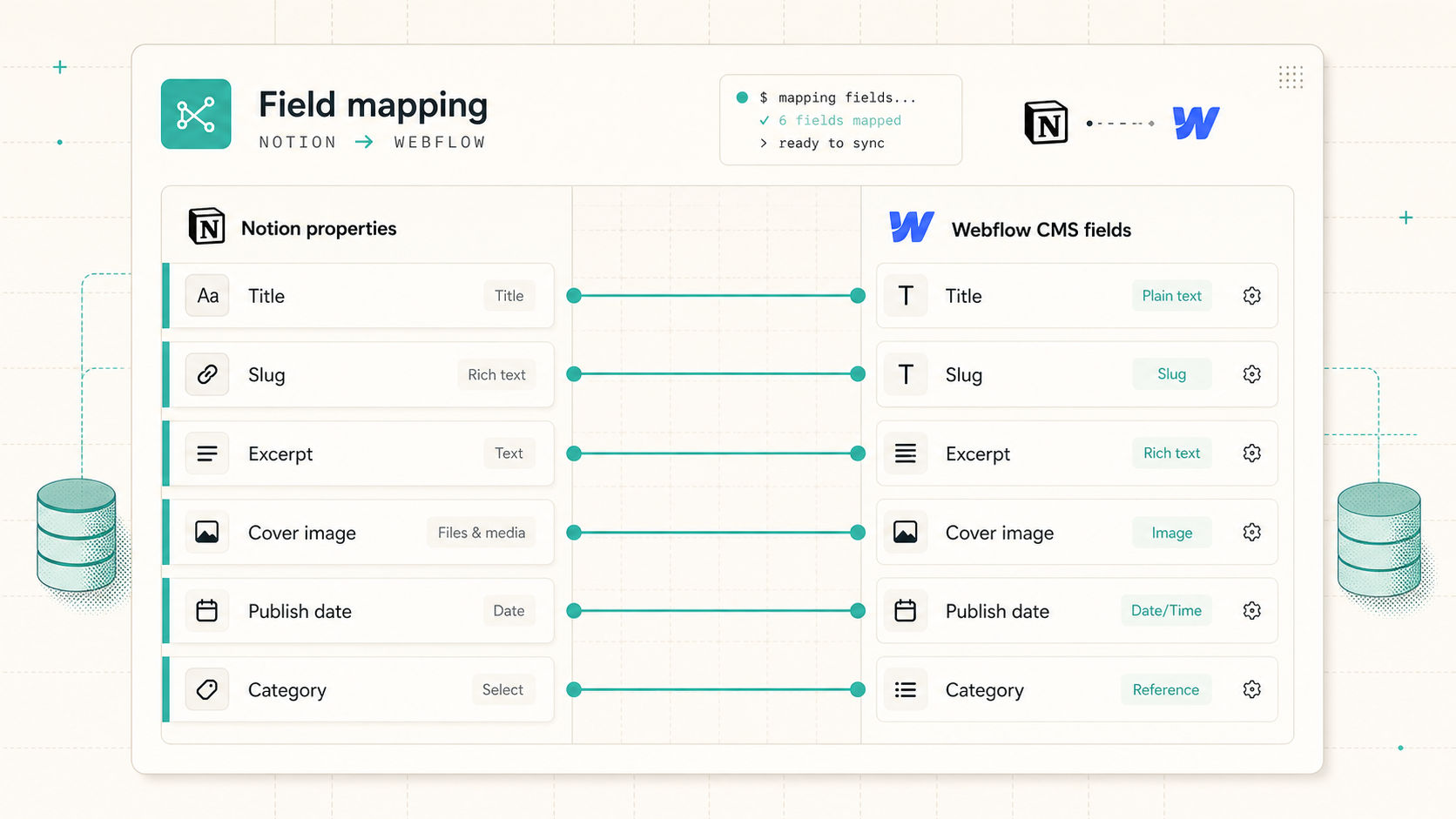The image size is (1456, 819).
Task: Open settings gear for Webflow Excerpt field
Action: click(x=1251, y=453)
